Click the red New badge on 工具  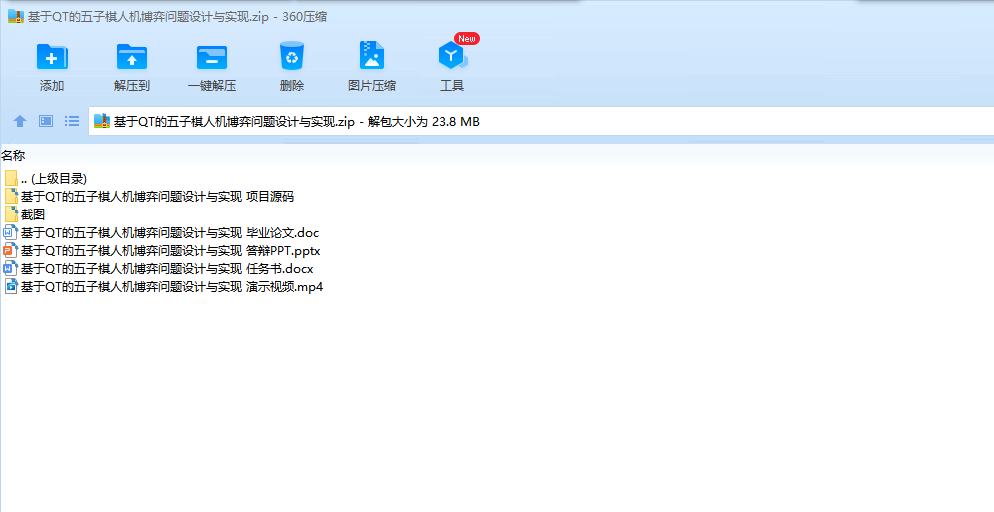click(467, 39)
